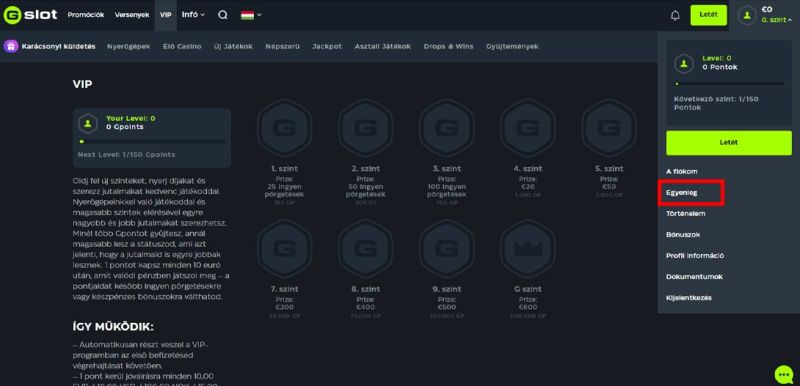Open the Bónuszok link
The width and height of the screenshot is (800, 386).
coord(683,235)
